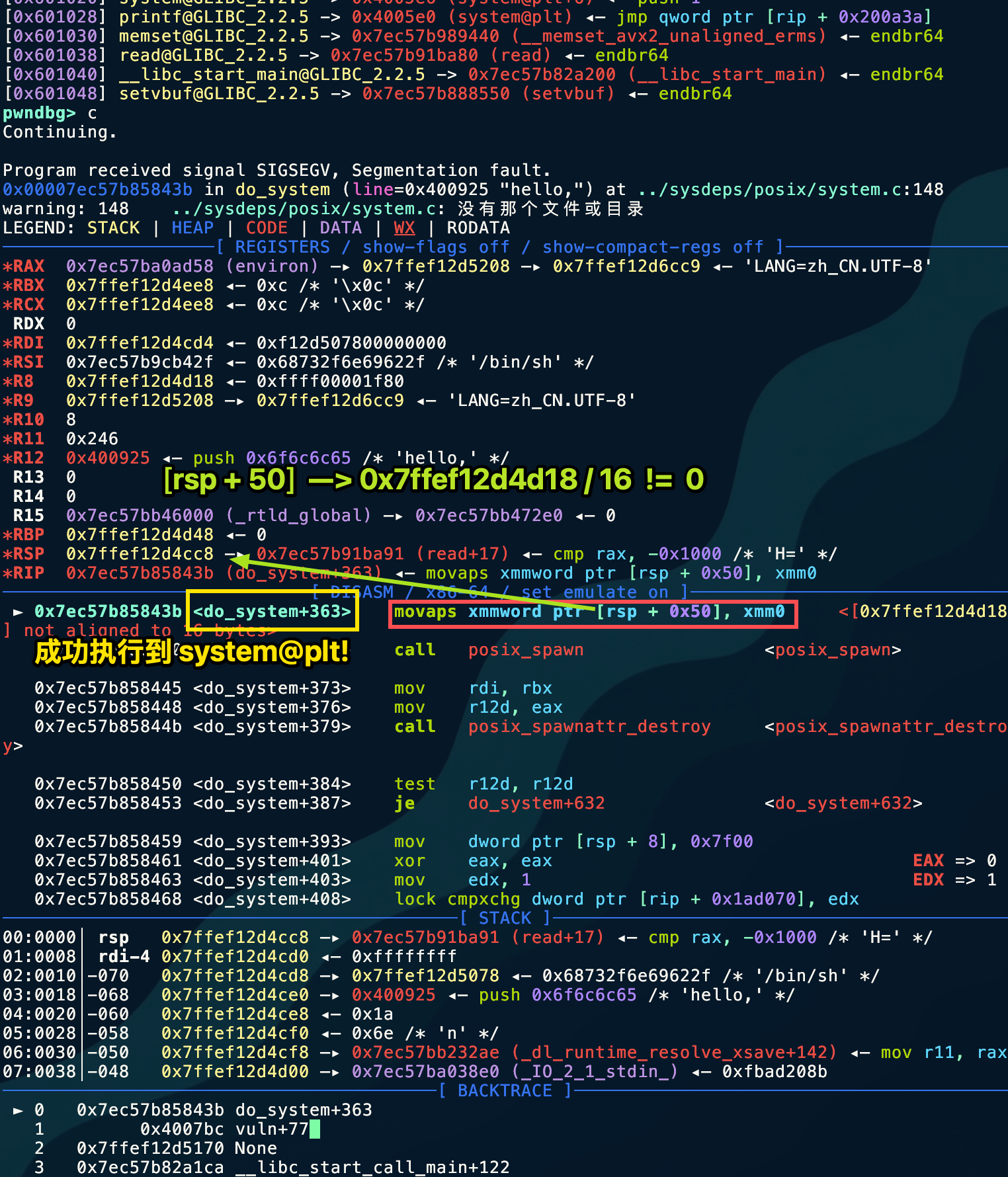
Task: Select 'Program received signal SIGSEGV, Segmentation fault.' line
Action: click(277, 171)
